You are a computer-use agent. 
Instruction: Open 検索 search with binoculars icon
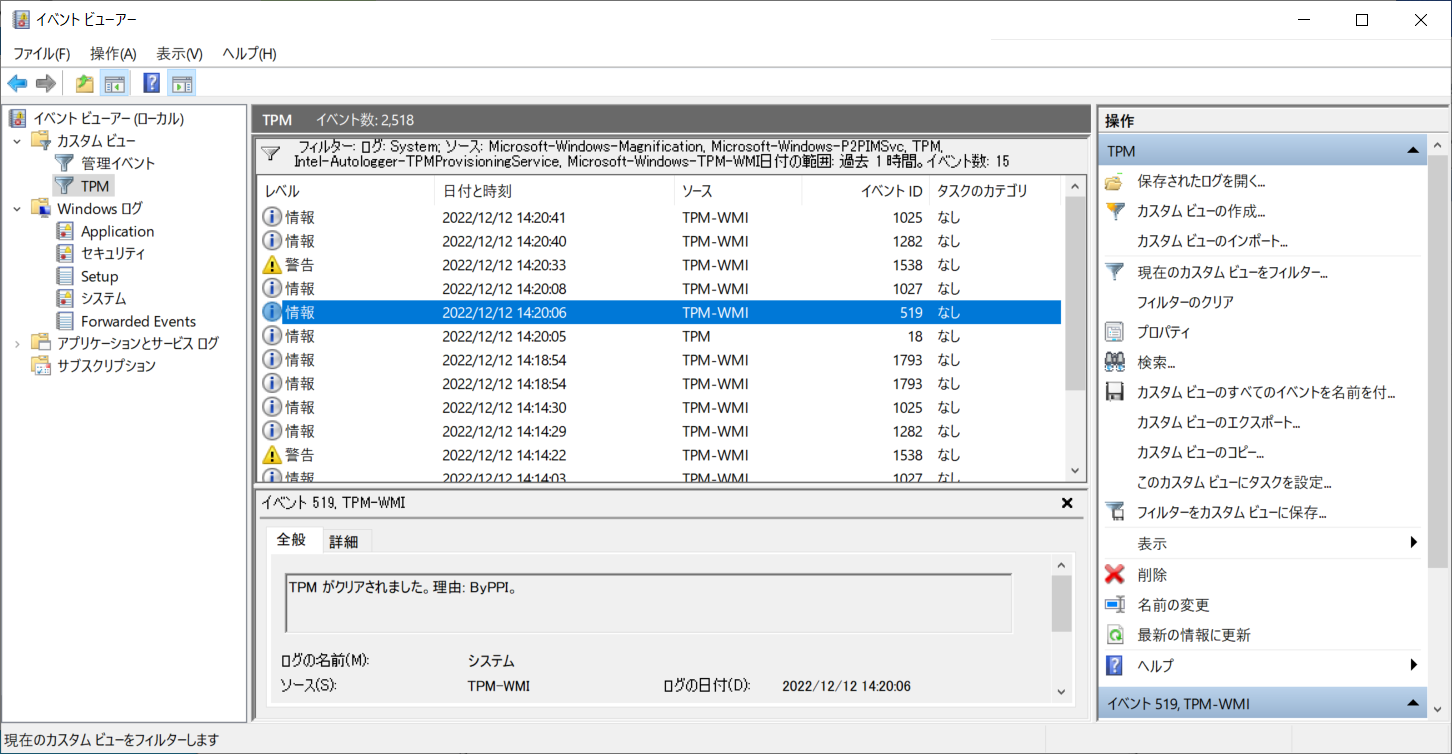(x=1155, y=362)
